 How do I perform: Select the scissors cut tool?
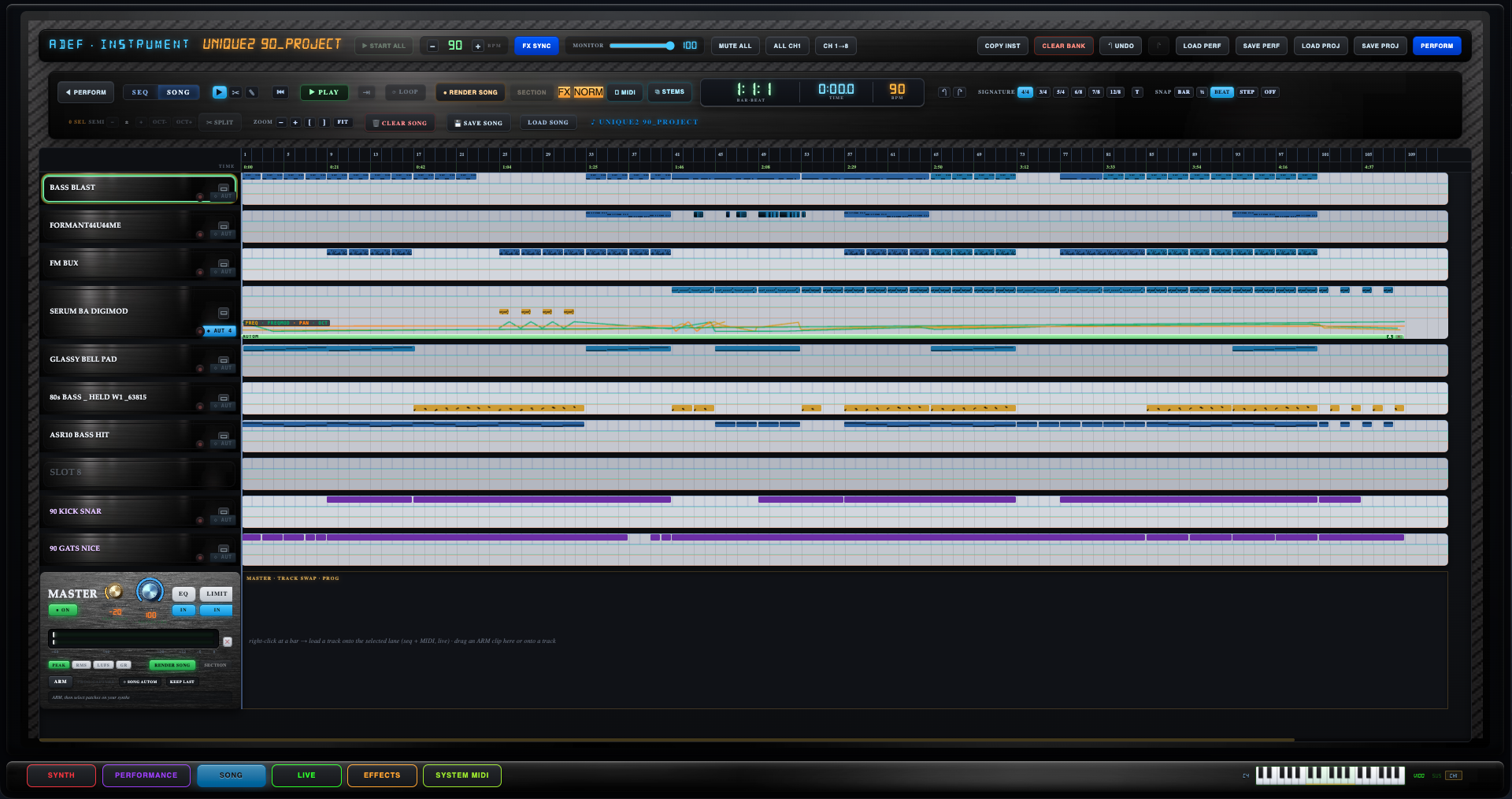[x=235, y=92]
